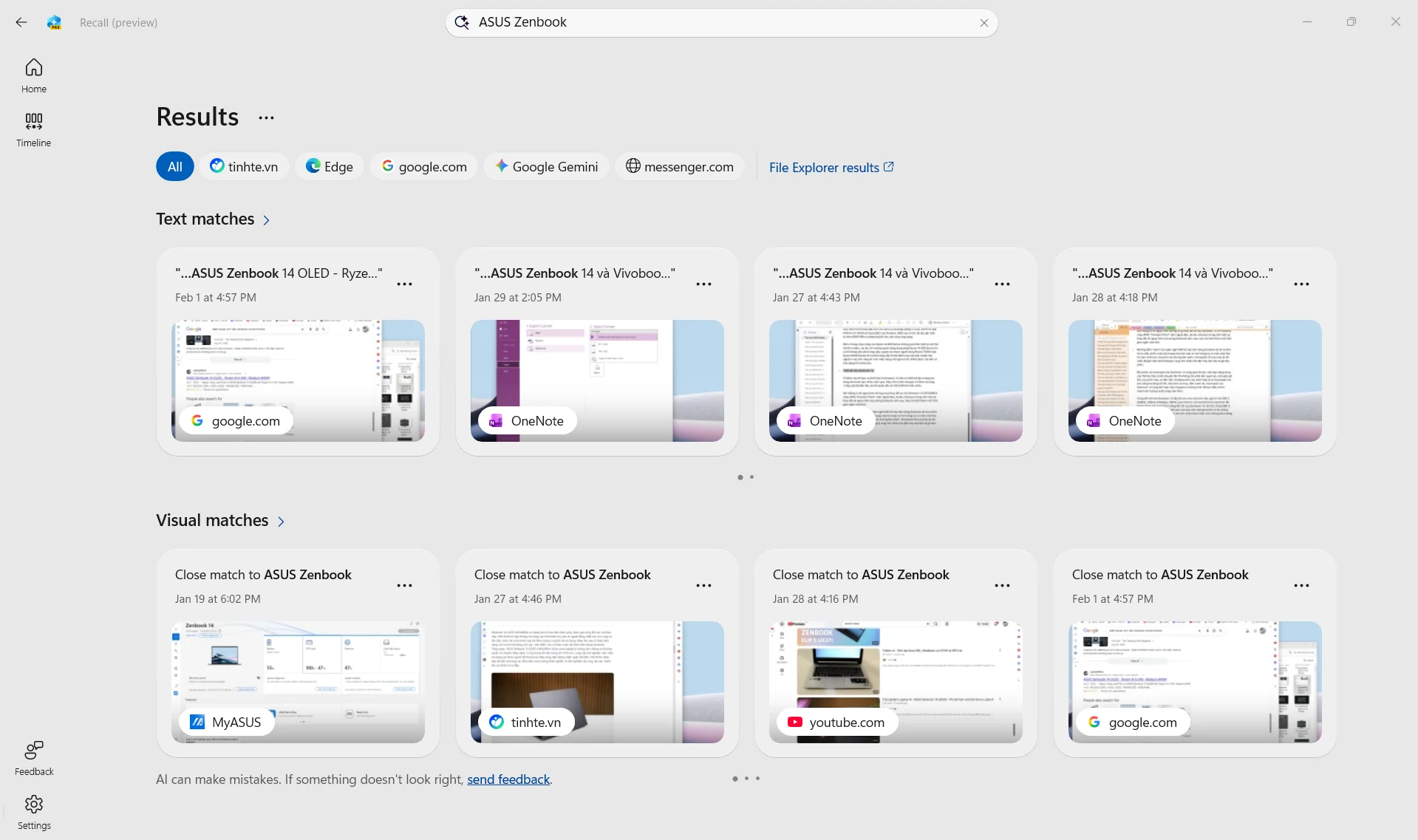Open options for youtube.com visual match card

click(x=1002, y=586)
